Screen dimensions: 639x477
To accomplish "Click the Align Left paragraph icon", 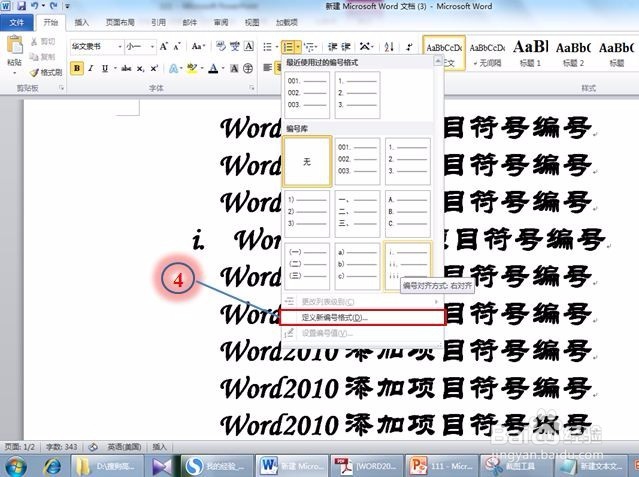I will tap(267, 68).
